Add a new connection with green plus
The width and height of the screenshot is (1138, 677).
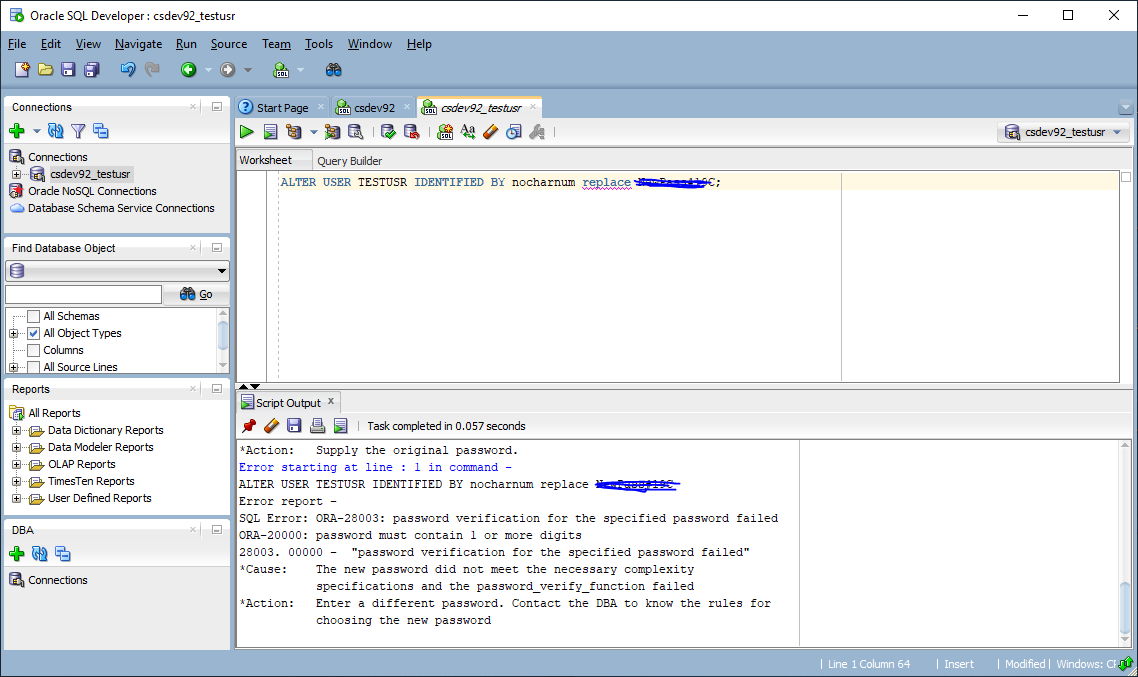point(16,131)
